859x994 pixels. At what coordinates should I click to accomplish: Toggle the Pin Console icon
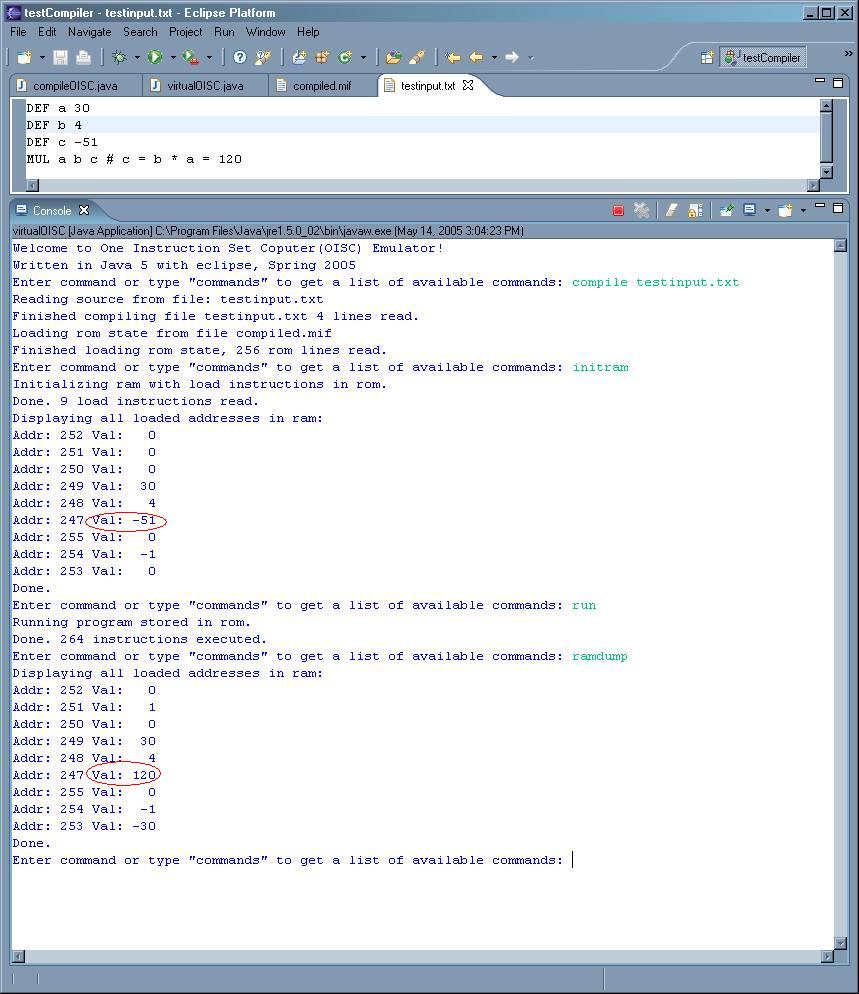click(727, 210)
